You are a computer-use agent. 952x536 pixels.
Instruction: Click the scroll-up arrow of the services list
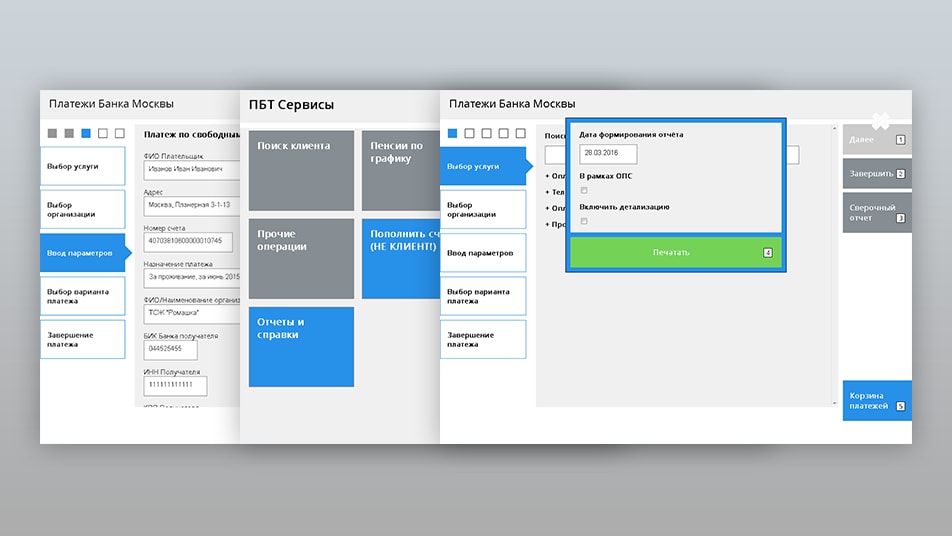coord(834,129)
